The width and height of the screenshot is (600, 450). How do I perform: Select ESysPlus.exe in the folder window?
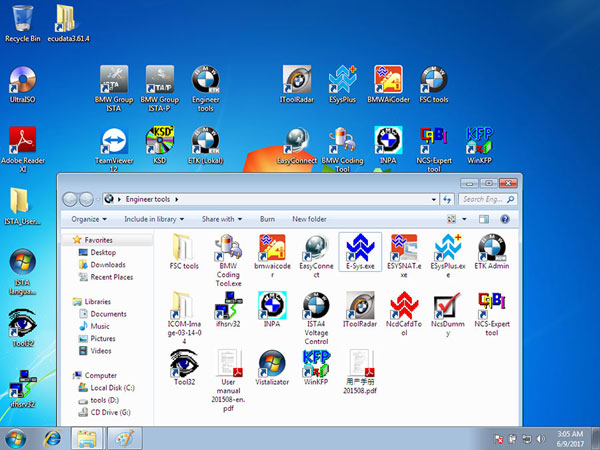(x=448, y=256)
